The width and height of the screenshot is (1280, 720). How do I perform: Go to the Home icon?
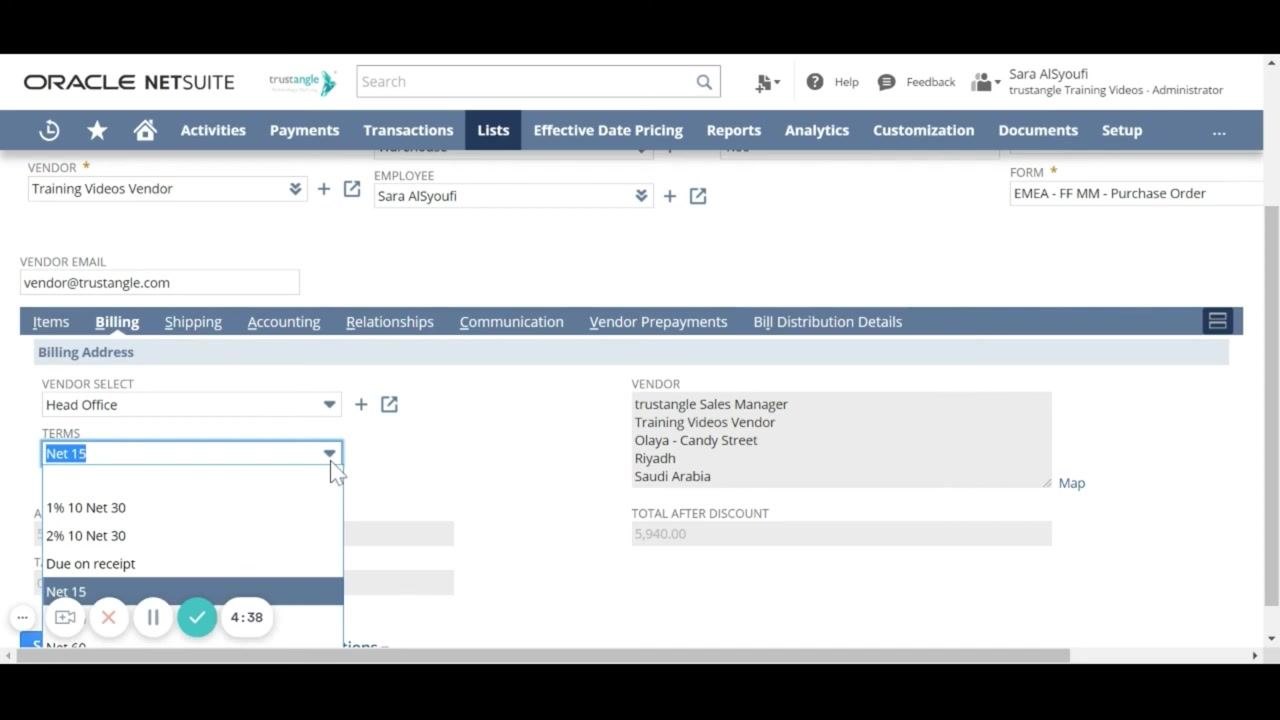(x=145, y=130)
